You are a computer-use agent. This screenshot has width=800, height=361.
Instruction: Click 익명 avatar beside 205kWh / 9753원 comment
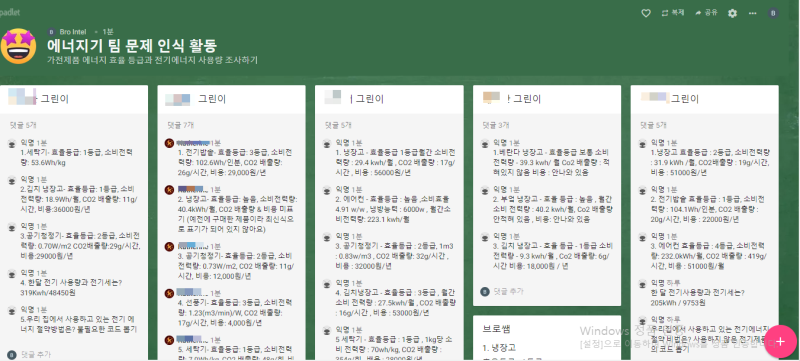[643, 283]
